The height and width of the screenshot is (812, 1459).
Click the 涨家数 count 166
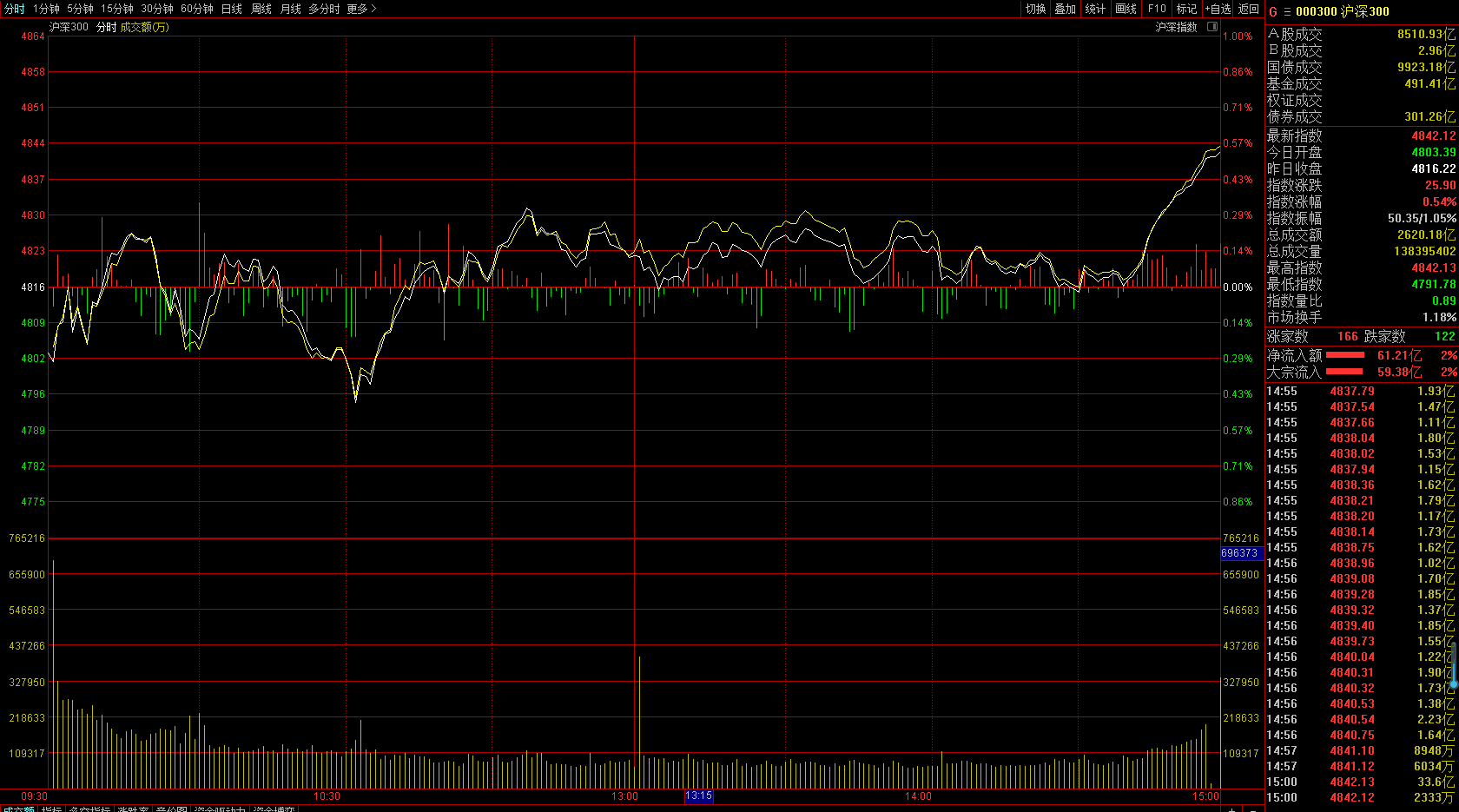(1348, 336)
